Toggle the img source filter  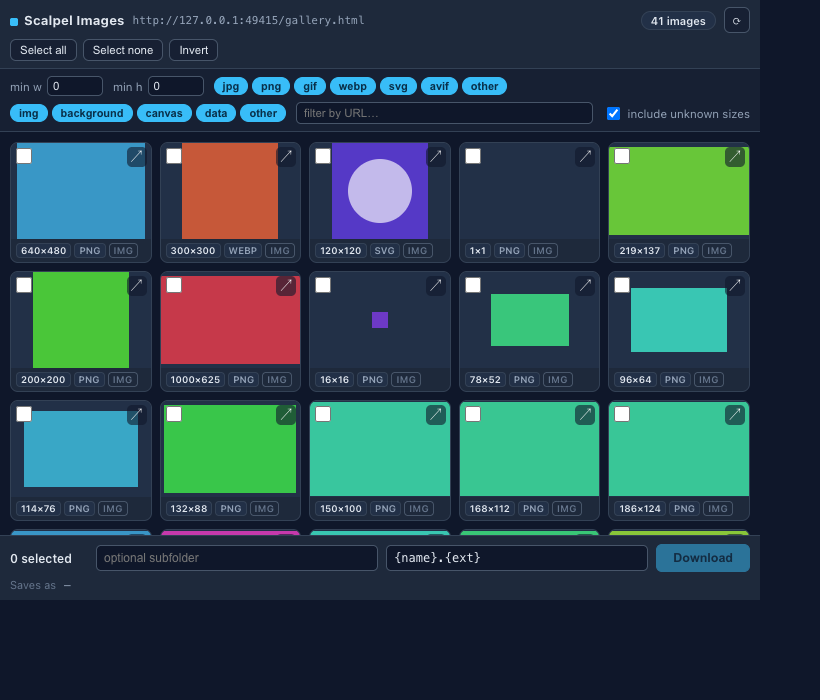(29, 113)
